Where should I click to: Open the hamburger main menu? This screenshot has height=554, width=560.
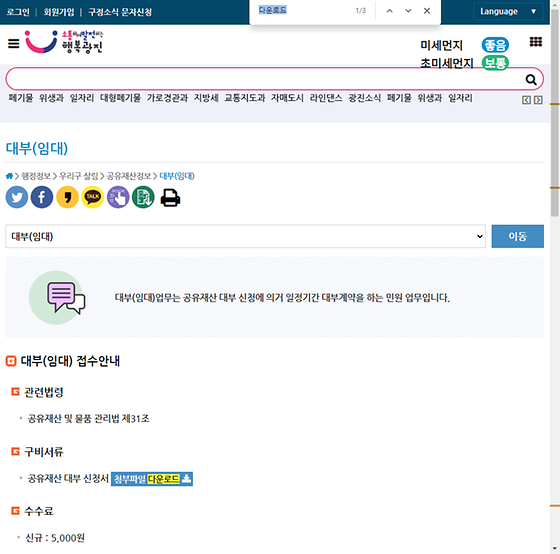click(x=14, y=44)
